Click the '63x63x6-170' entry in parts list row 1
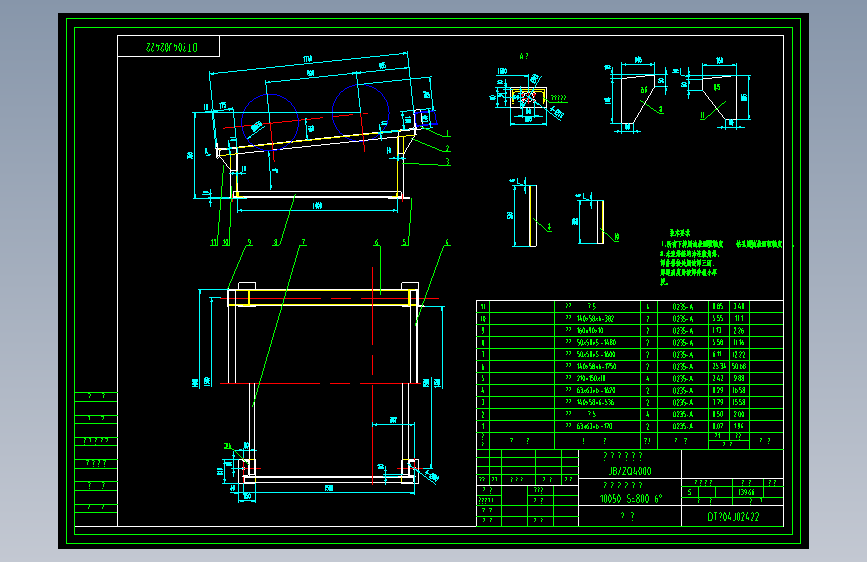The height and width of the screenshot is (562, 867). [594, 426]
